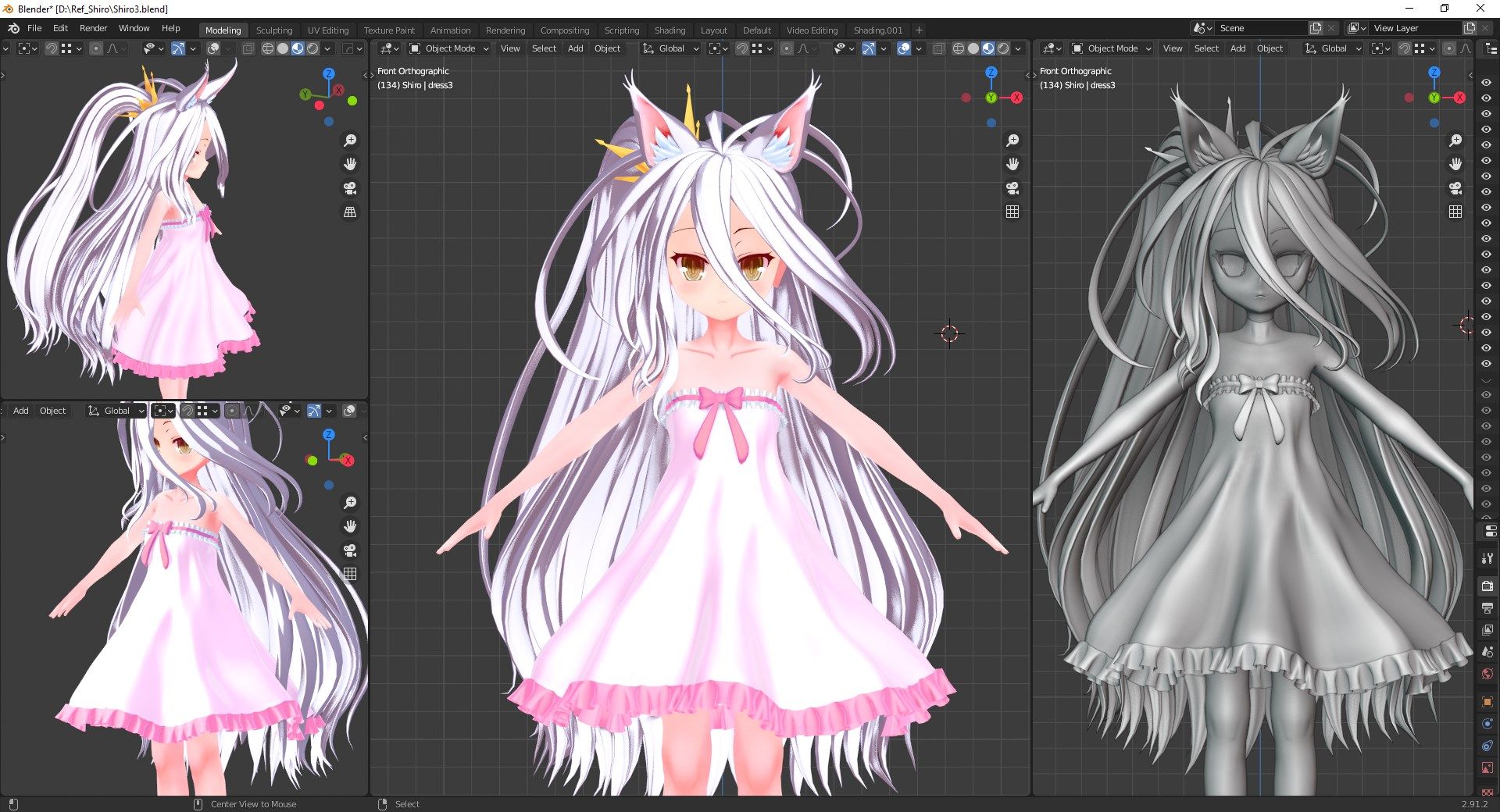Open Global orientation dropdown in center viewport

(x=670, y=48)
